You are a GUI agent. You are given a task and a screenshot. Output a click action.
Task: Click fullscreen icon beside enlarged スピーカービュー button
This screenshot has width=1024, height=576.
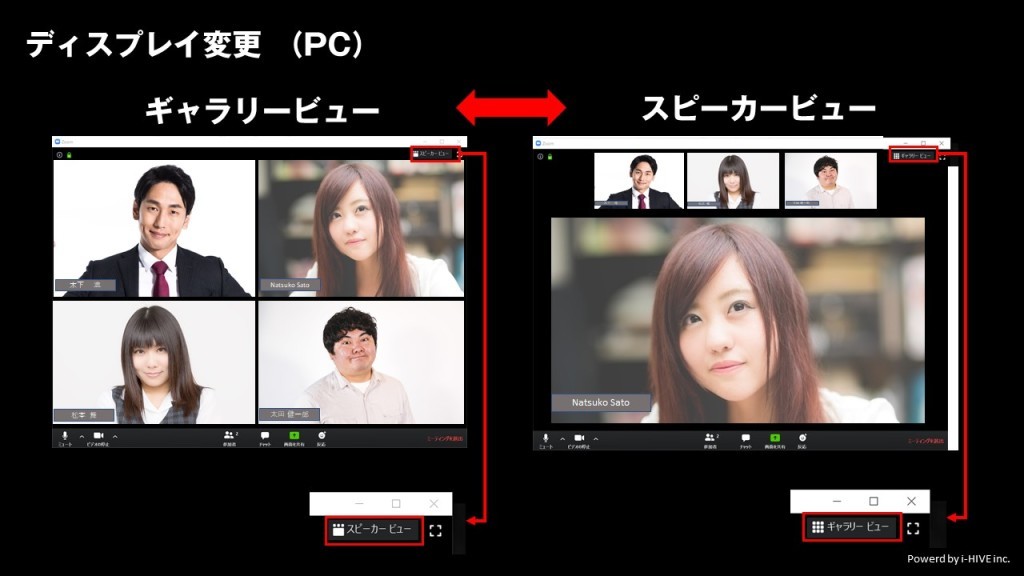(x=435, y=531)
